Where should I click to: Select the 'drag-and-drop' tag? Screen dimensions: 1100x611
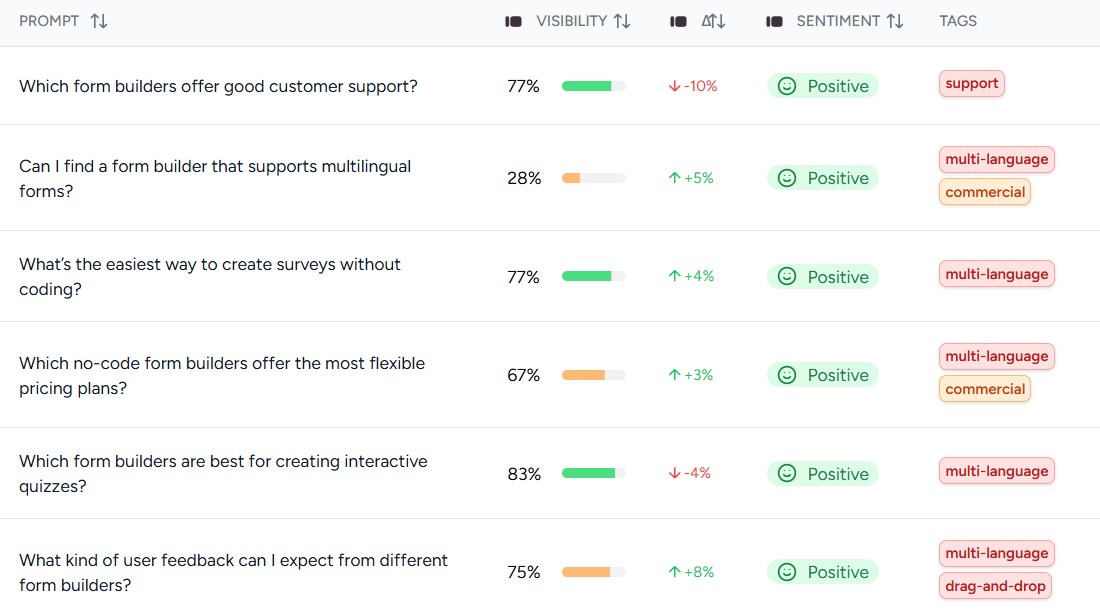pos(995,586)
